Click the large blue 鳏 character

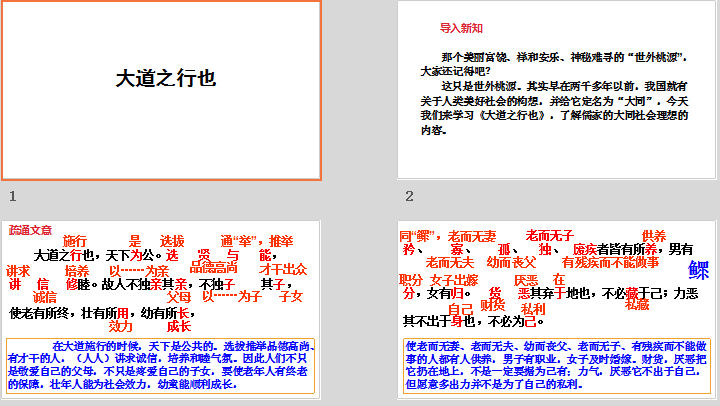click(699, 270)
